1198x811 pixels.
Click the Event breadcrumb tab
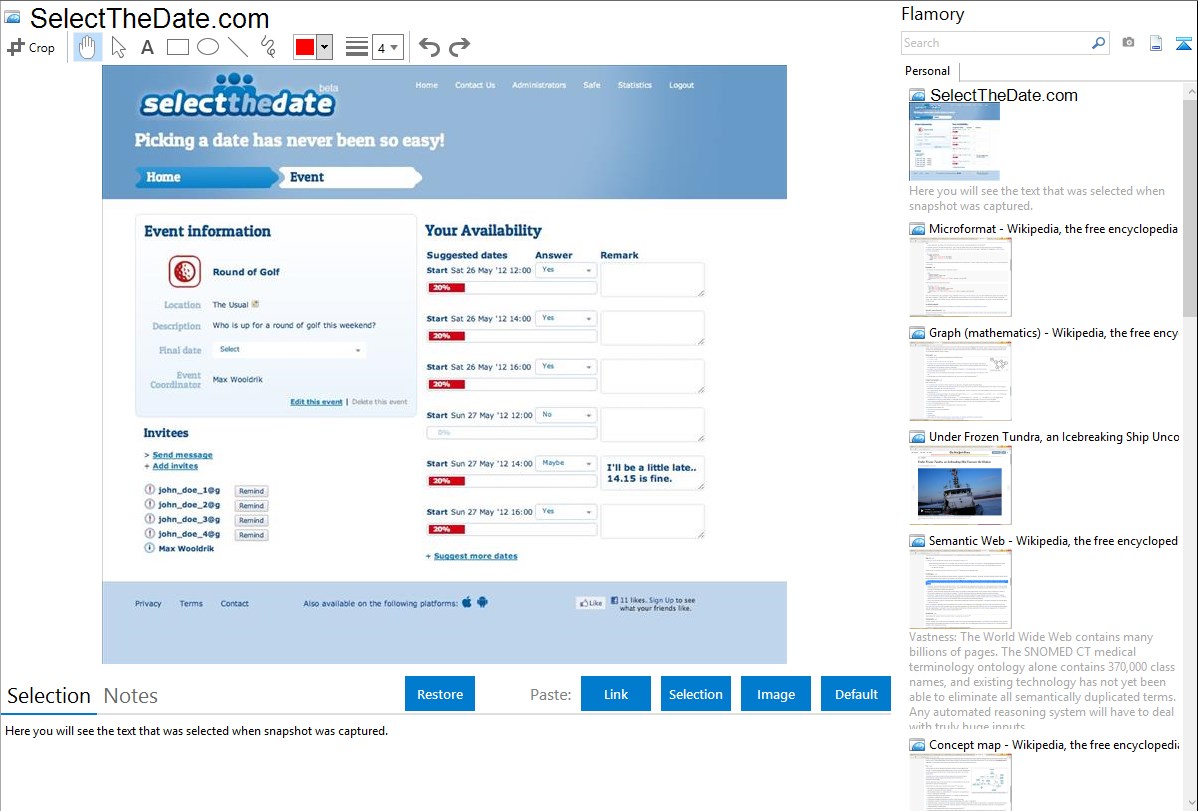pos(348,177)
